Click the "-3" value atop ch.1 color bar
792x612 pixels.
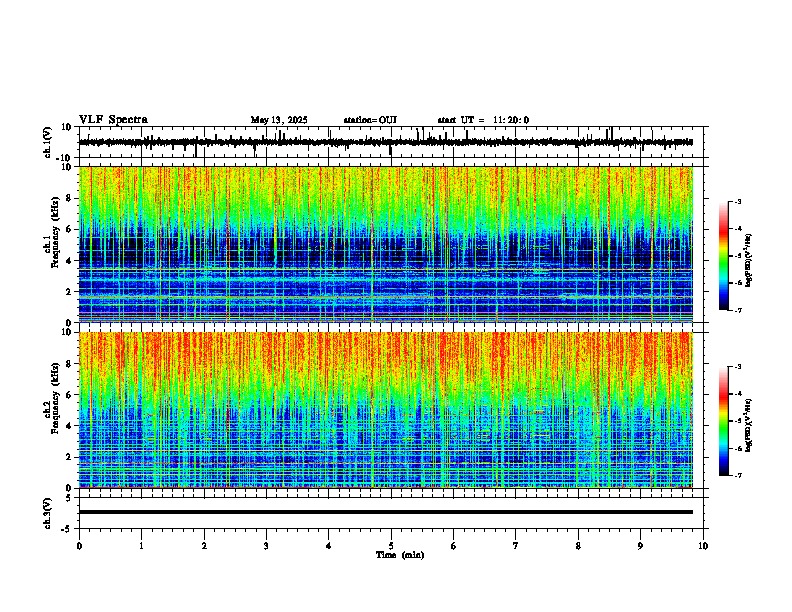(738, 201)
